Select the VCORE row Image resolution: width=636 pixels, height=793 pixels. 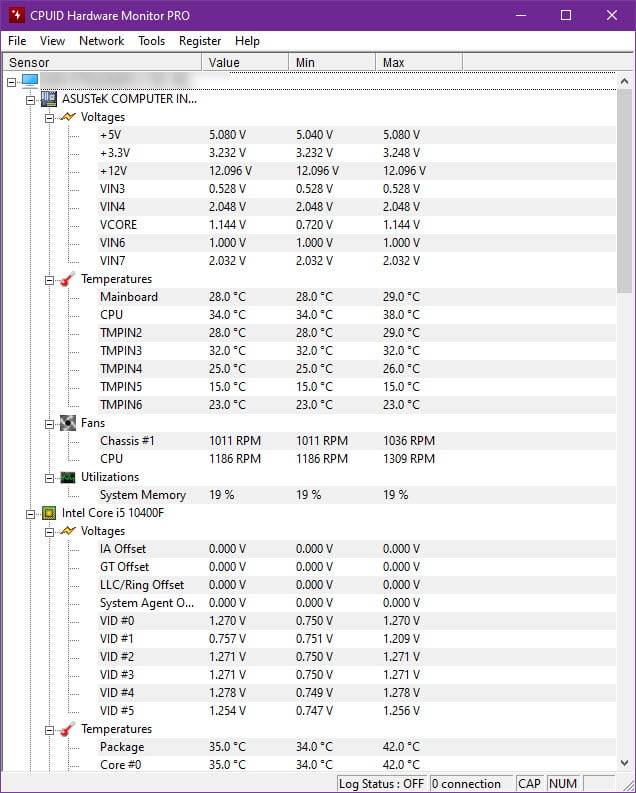(357, 225)
